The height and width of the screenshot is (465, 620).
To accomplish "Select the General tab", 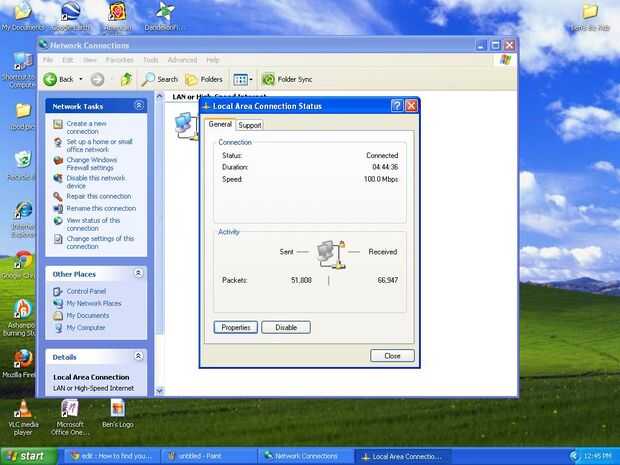I will [220, 124].
